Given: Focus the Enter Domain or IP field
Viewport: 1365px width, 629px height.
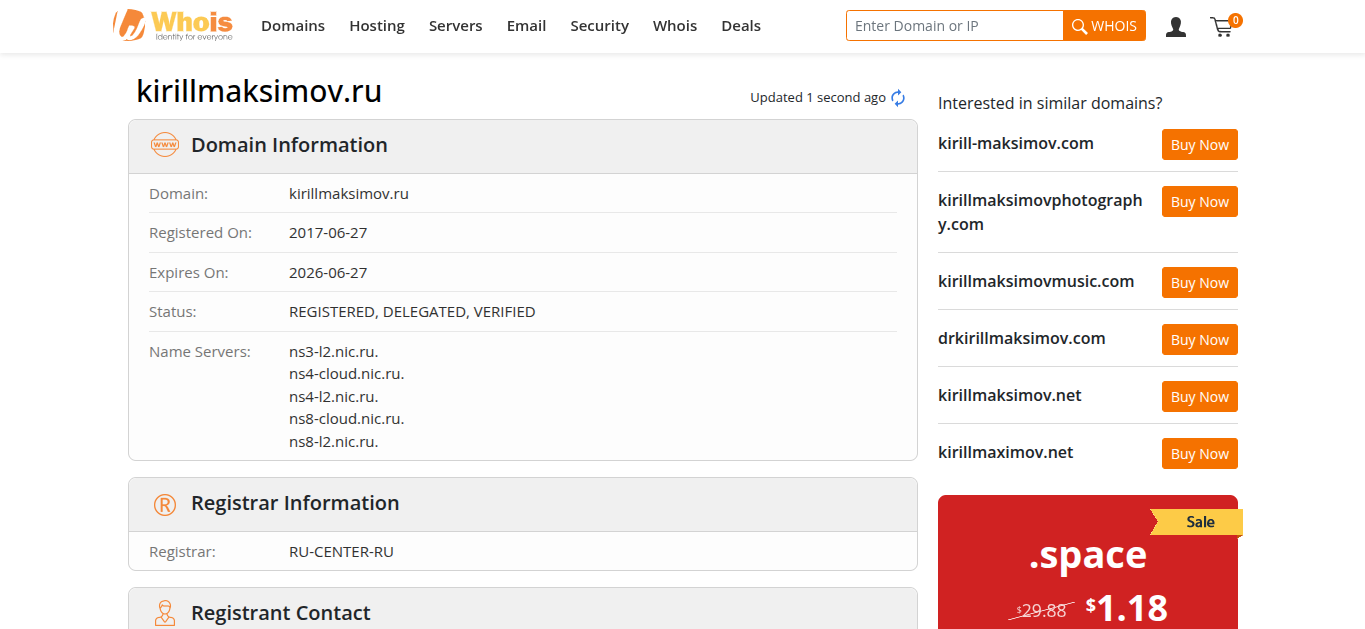Looking at the screenshot, I should [x=954, y=26].
